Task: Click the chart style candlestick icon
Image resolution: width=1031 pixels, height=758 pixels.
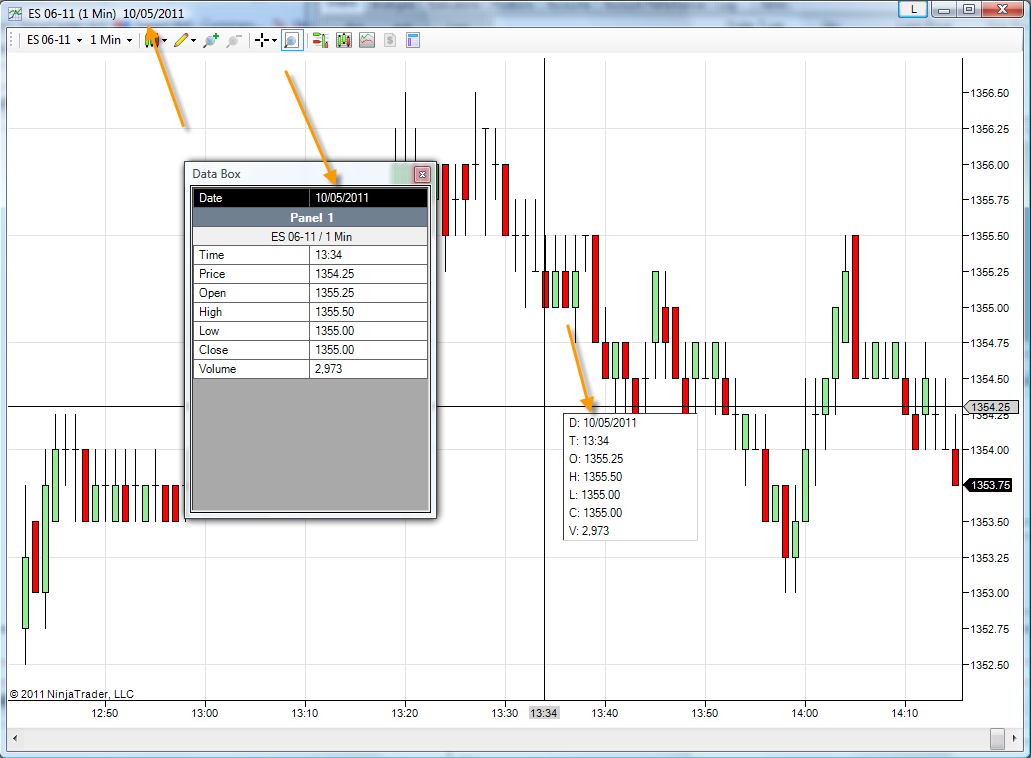Action: click(x=151, y=40)
